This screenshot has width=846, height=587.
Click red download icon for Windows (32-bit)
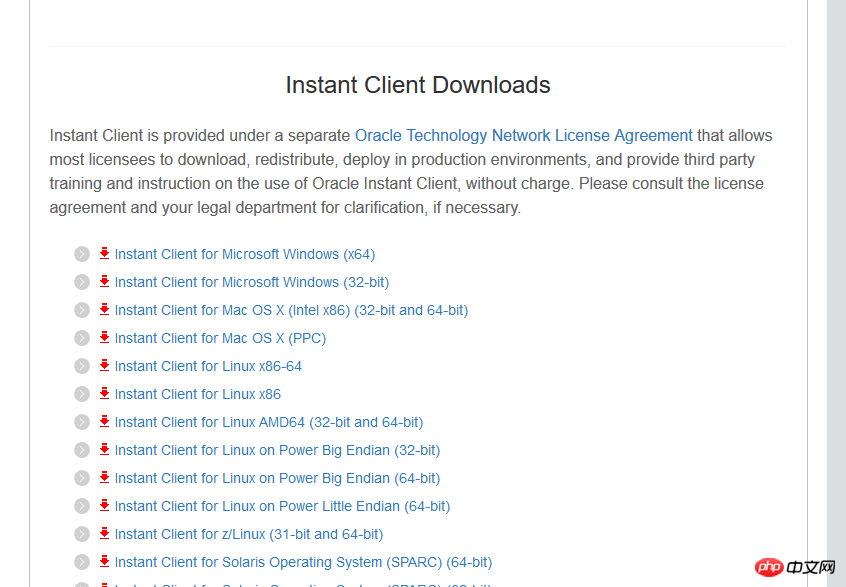105,281
